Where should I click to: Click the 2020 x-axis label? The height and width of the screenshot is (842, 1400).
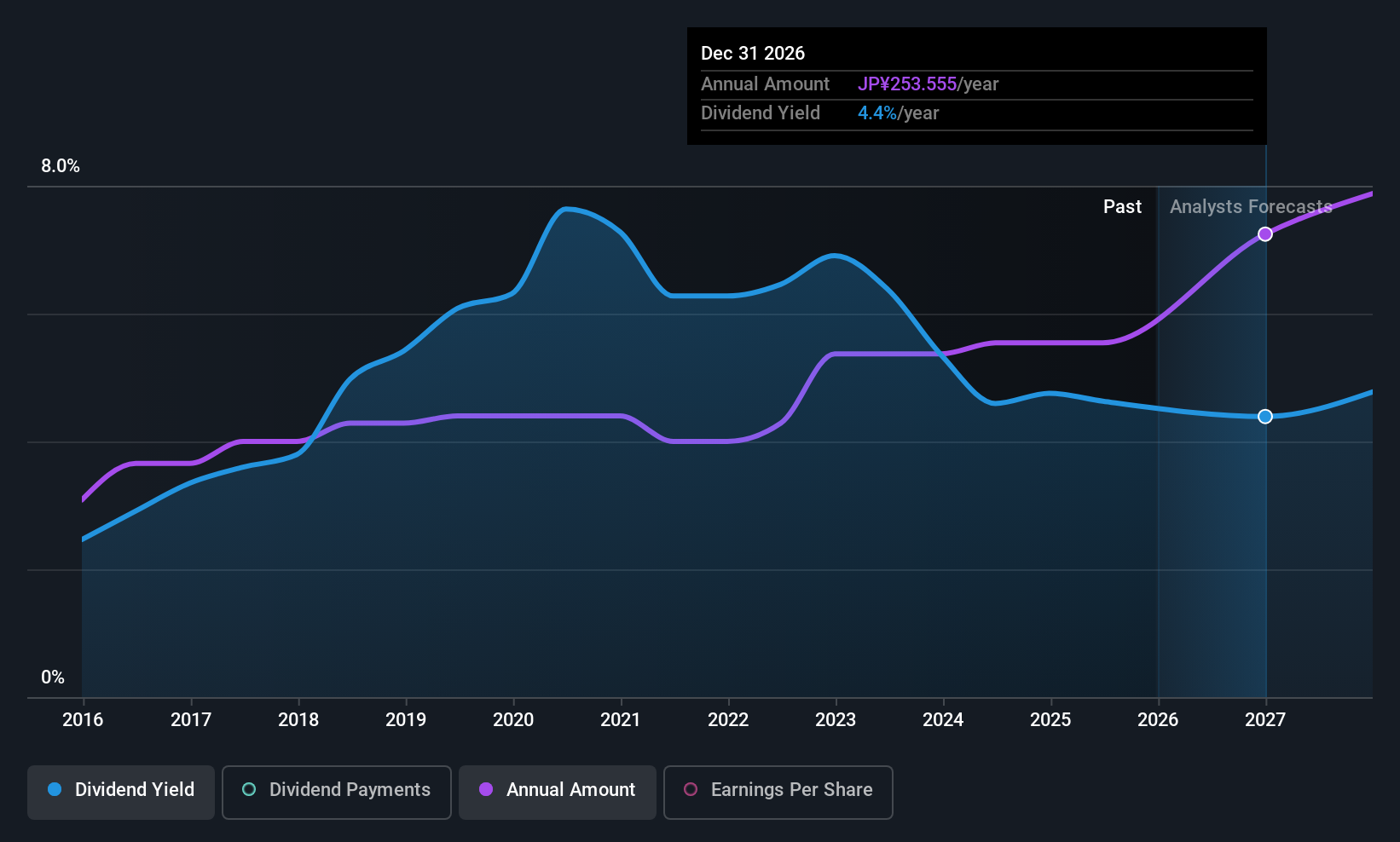513,720
